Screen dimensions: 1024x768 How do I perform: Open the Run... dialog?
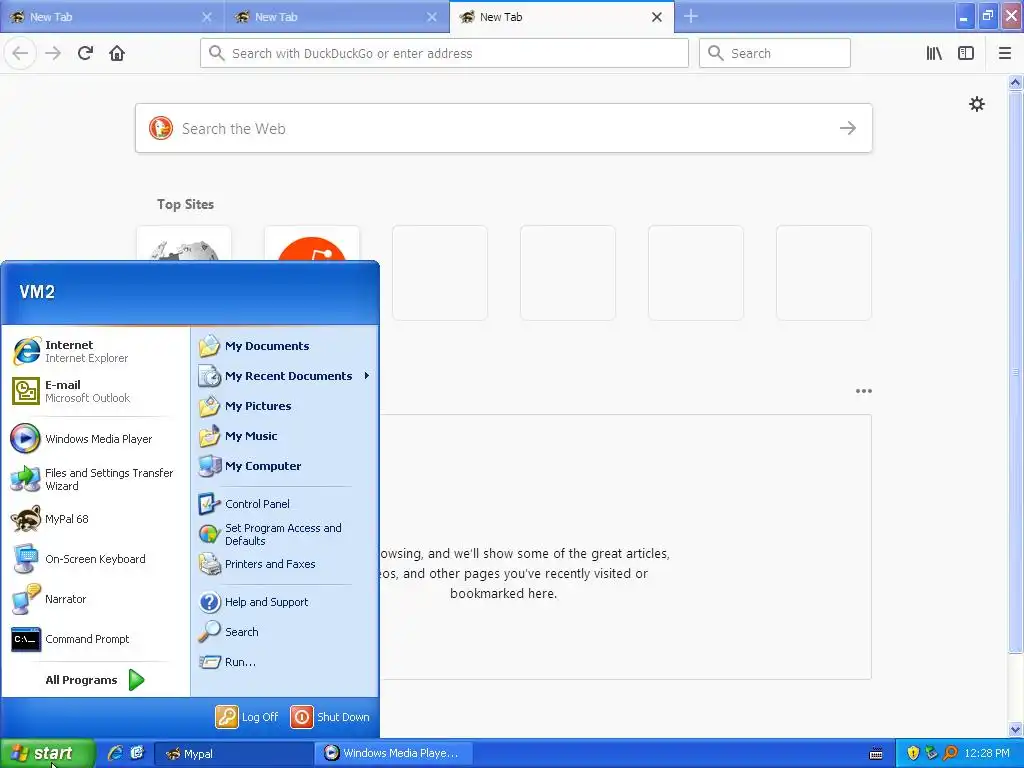pos(285,662)
